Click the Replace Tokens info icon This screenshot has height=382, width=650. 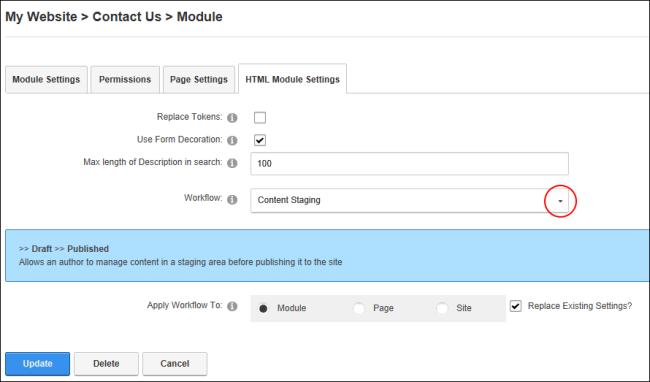[x=233, y=118]
